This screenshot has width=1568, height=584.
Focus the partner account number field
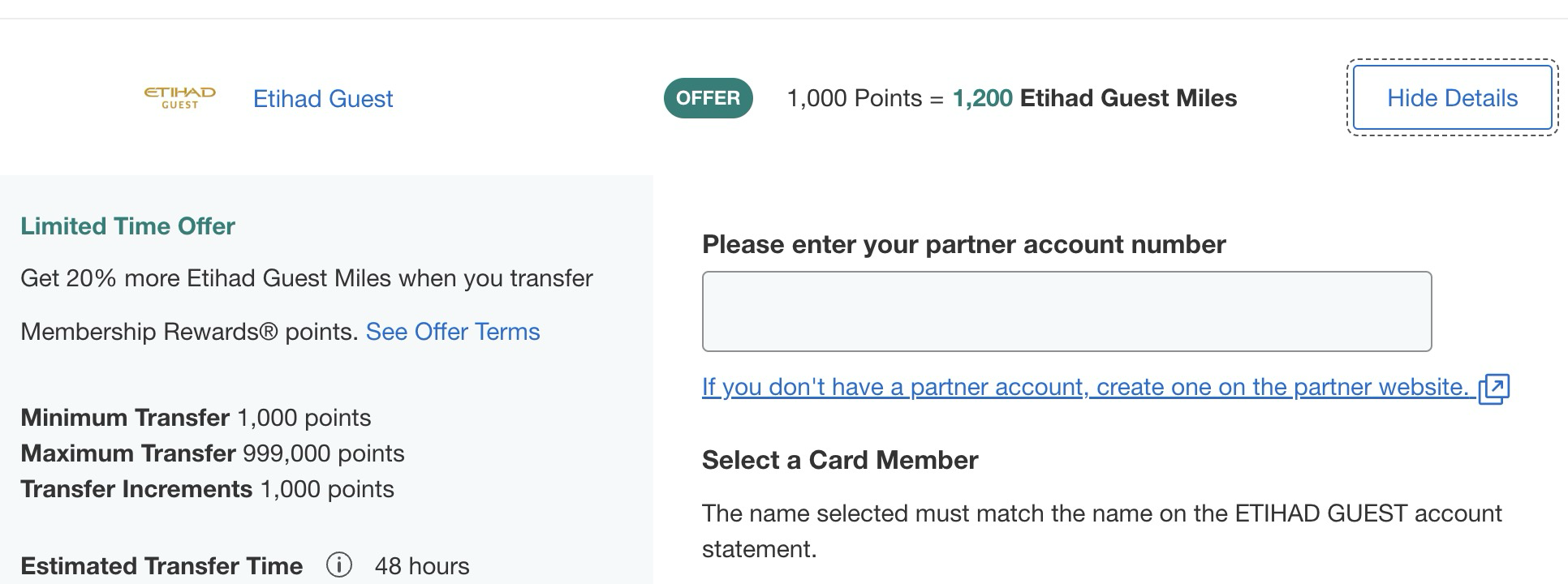(x=1066, y=311)
